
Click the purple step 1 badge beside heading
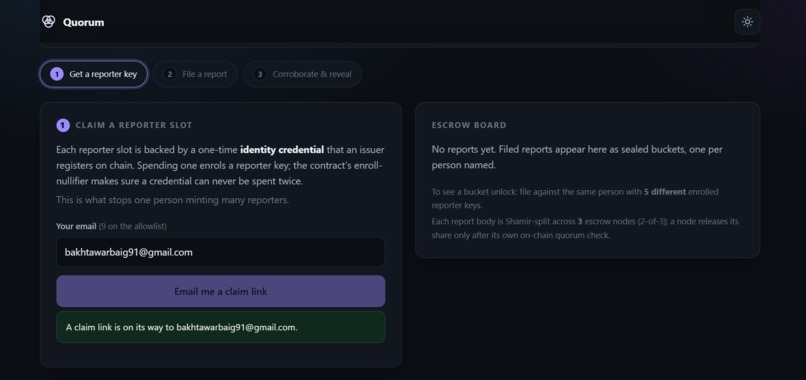tap(63, 125)
